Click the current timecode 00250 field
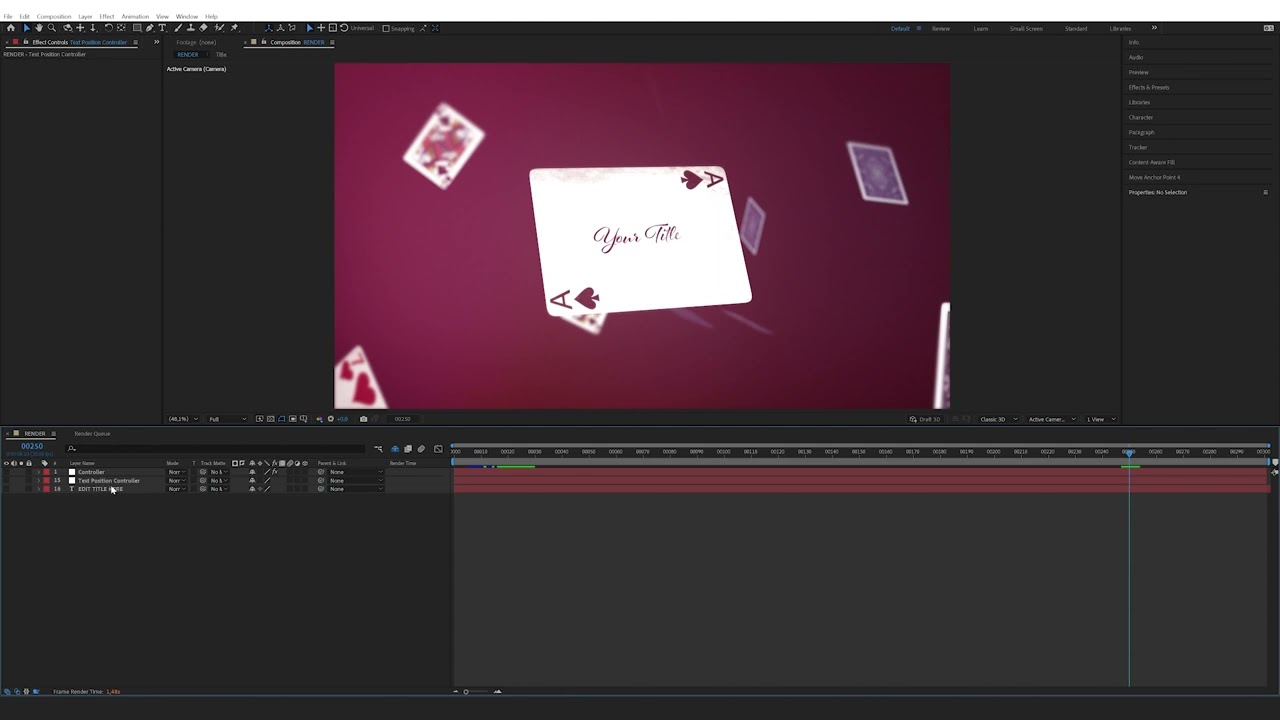Screen dimensions: 1280x720 (x=32, y=446)
